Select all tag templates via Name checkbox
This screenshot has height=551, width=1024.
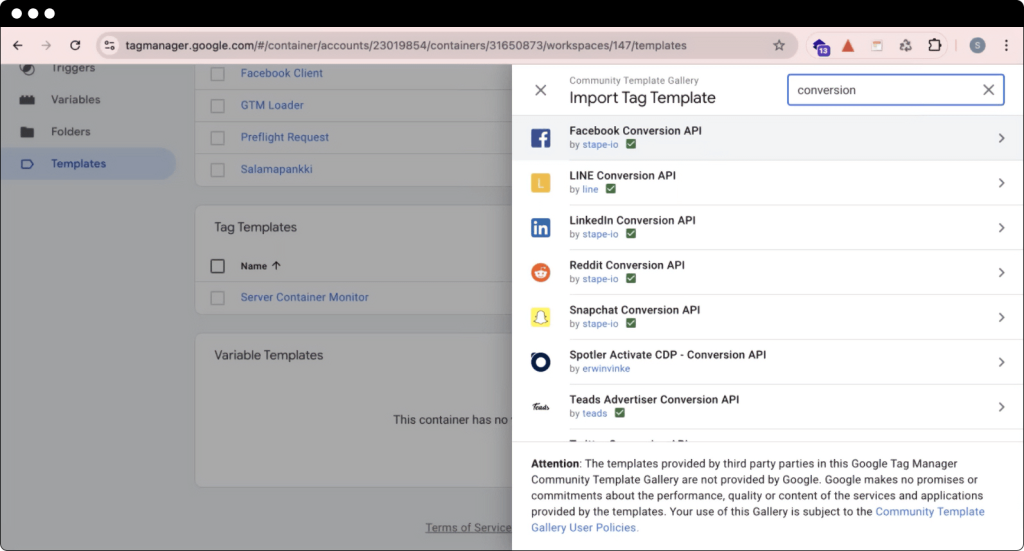coord(218,266)
